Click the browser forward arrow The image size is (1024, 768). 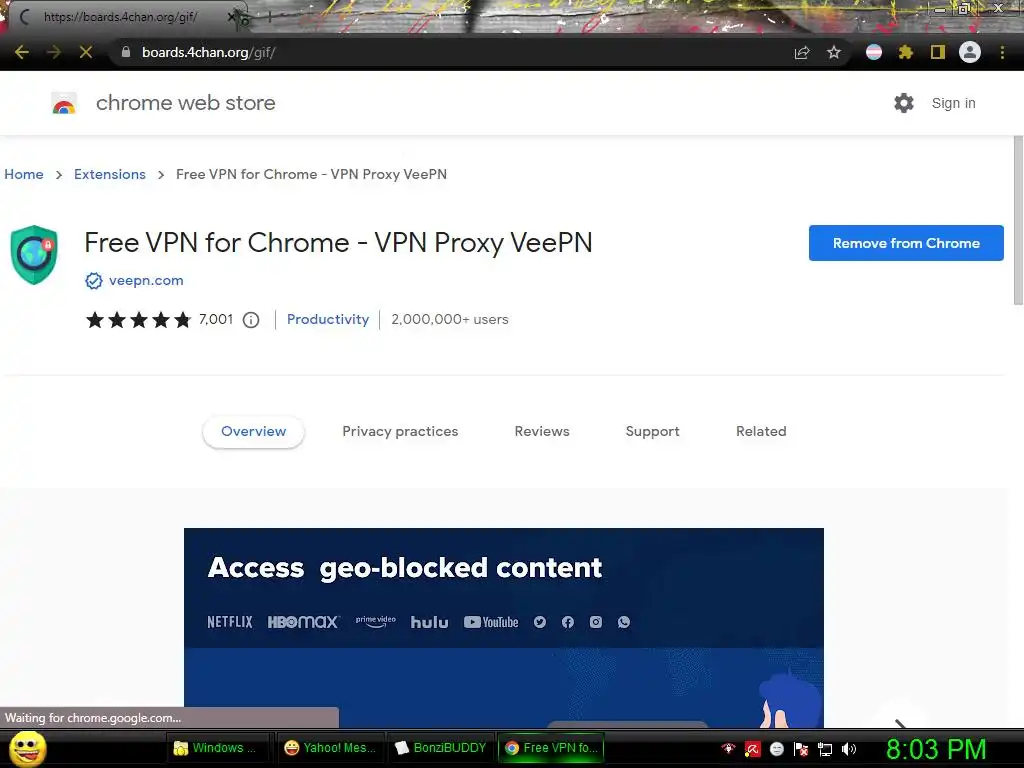point(54,52)
